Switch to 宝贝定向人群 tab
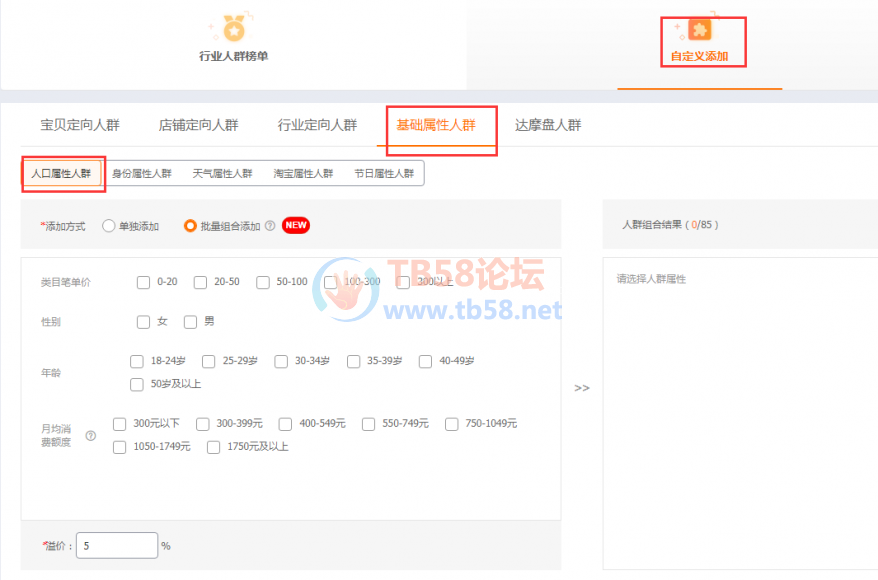 coord(80,125)
